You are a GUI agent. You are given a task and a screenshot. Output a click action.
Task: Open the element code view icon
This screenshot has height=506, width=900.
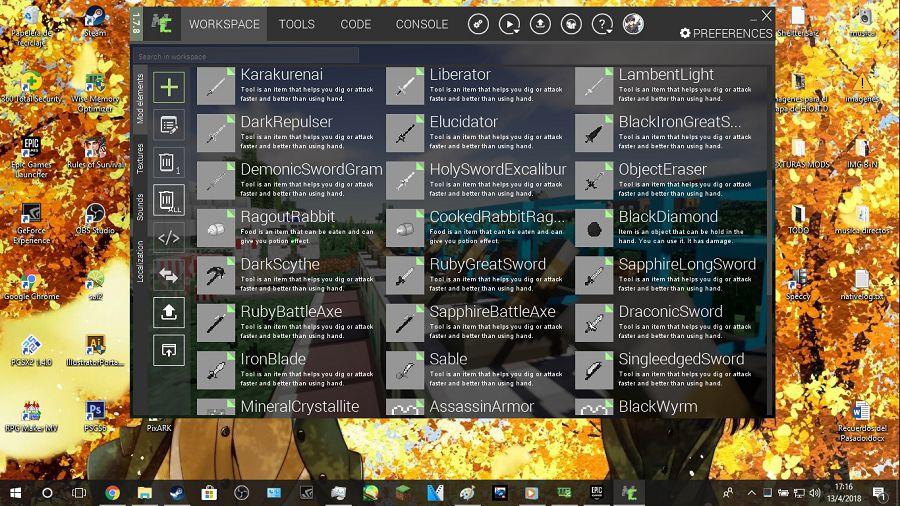(x=169, y=237)
